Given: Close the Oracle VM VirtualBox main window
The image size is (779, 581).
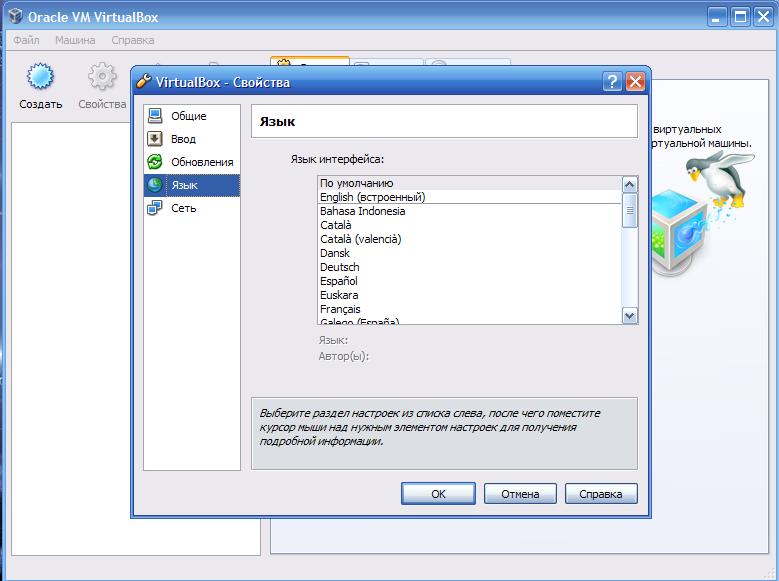Looking at the screenshot, I should coord(764,17).
